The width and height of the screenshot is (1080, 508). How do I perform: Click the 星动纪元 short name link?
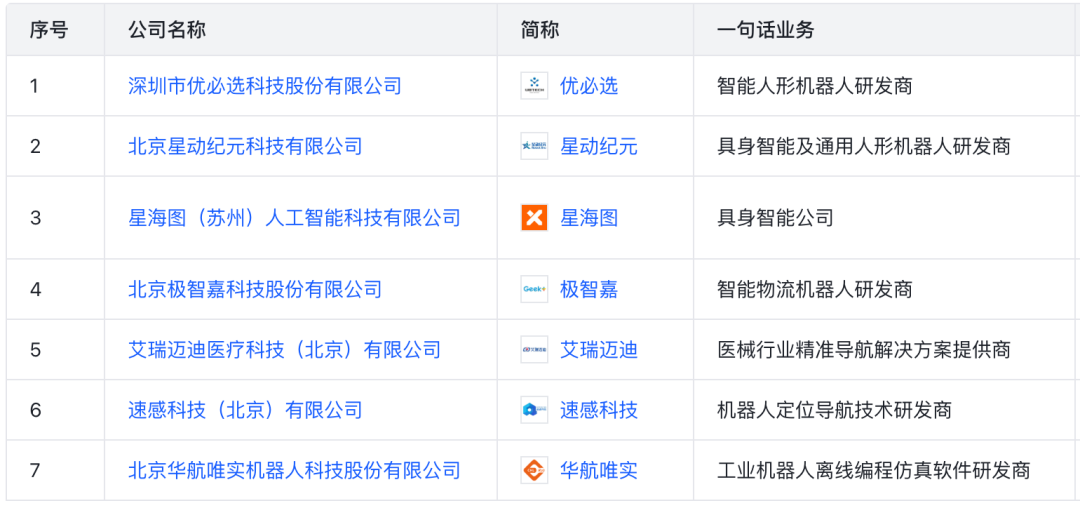point(599,147)
